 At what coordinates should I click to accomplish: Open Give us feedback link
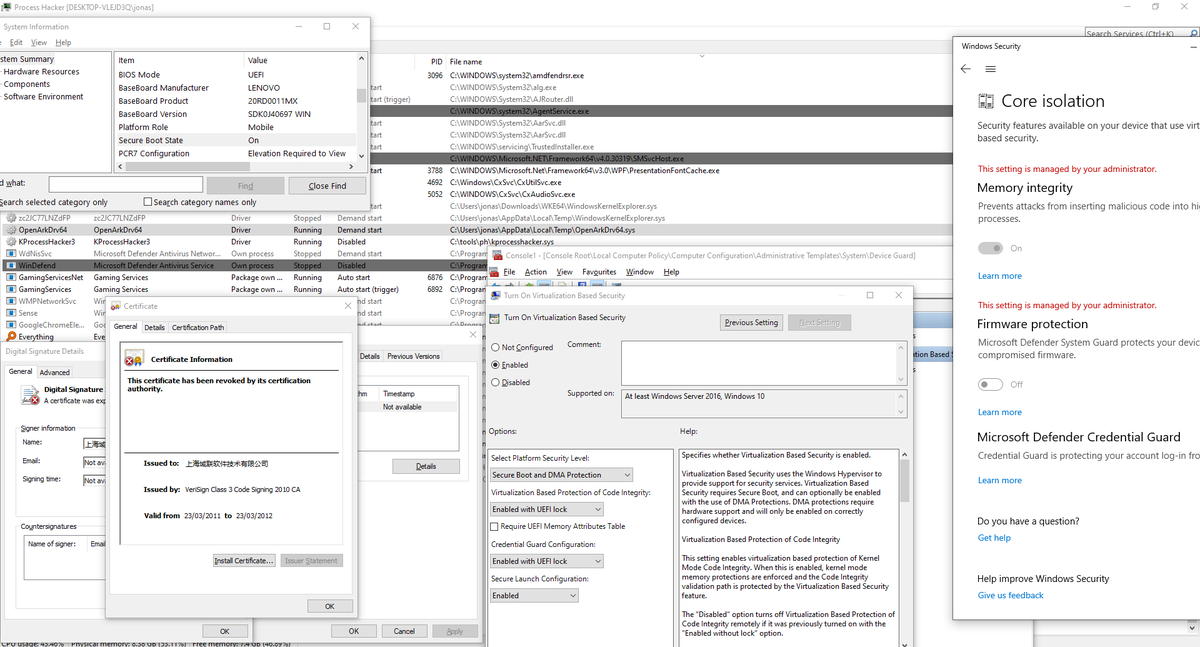[x=1010, y=595]
